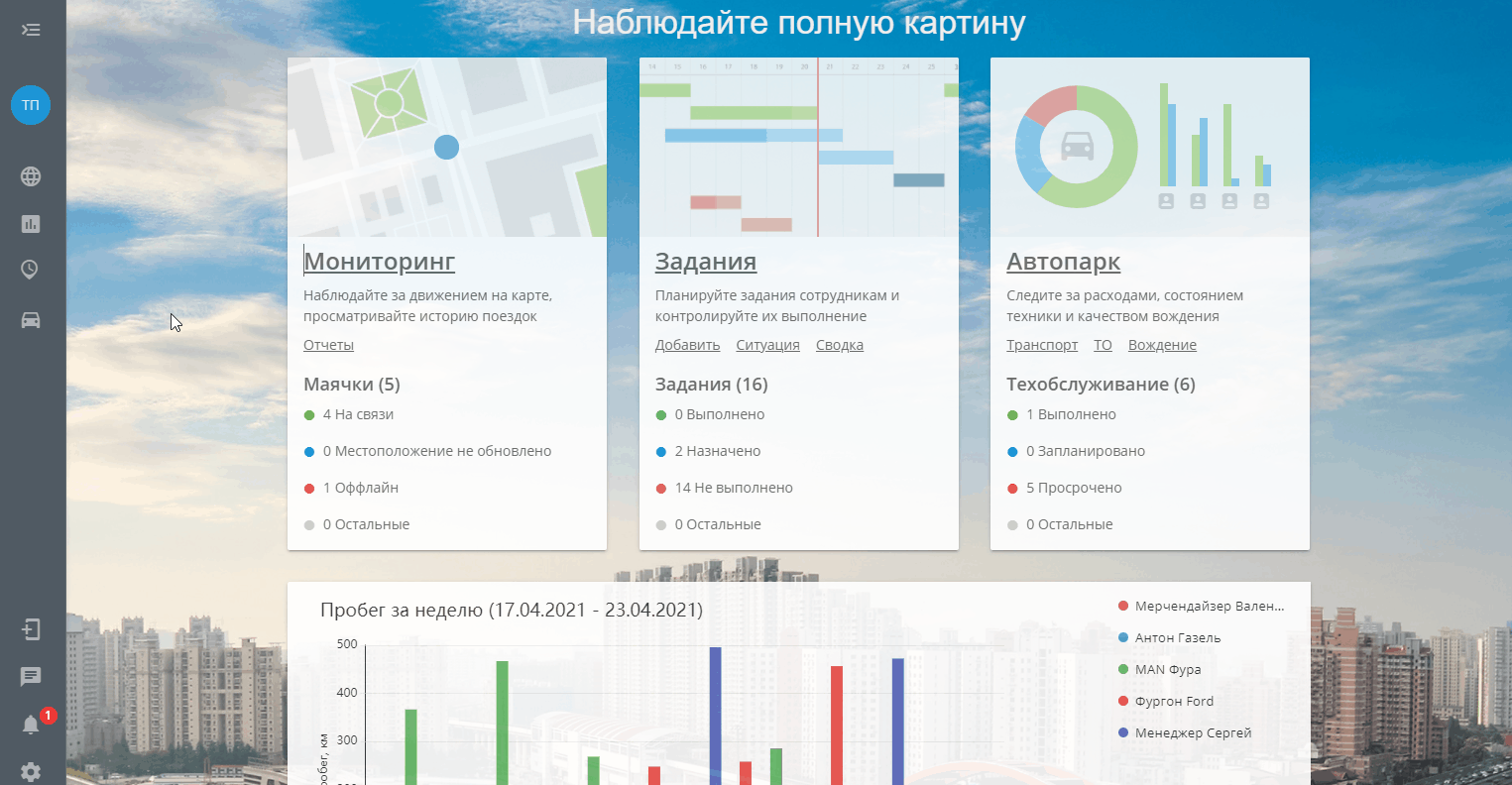The image size is (1512, 785).
Task: Click the Gantt chart thumbnail on Задания card
Action: tap(799, 147)
